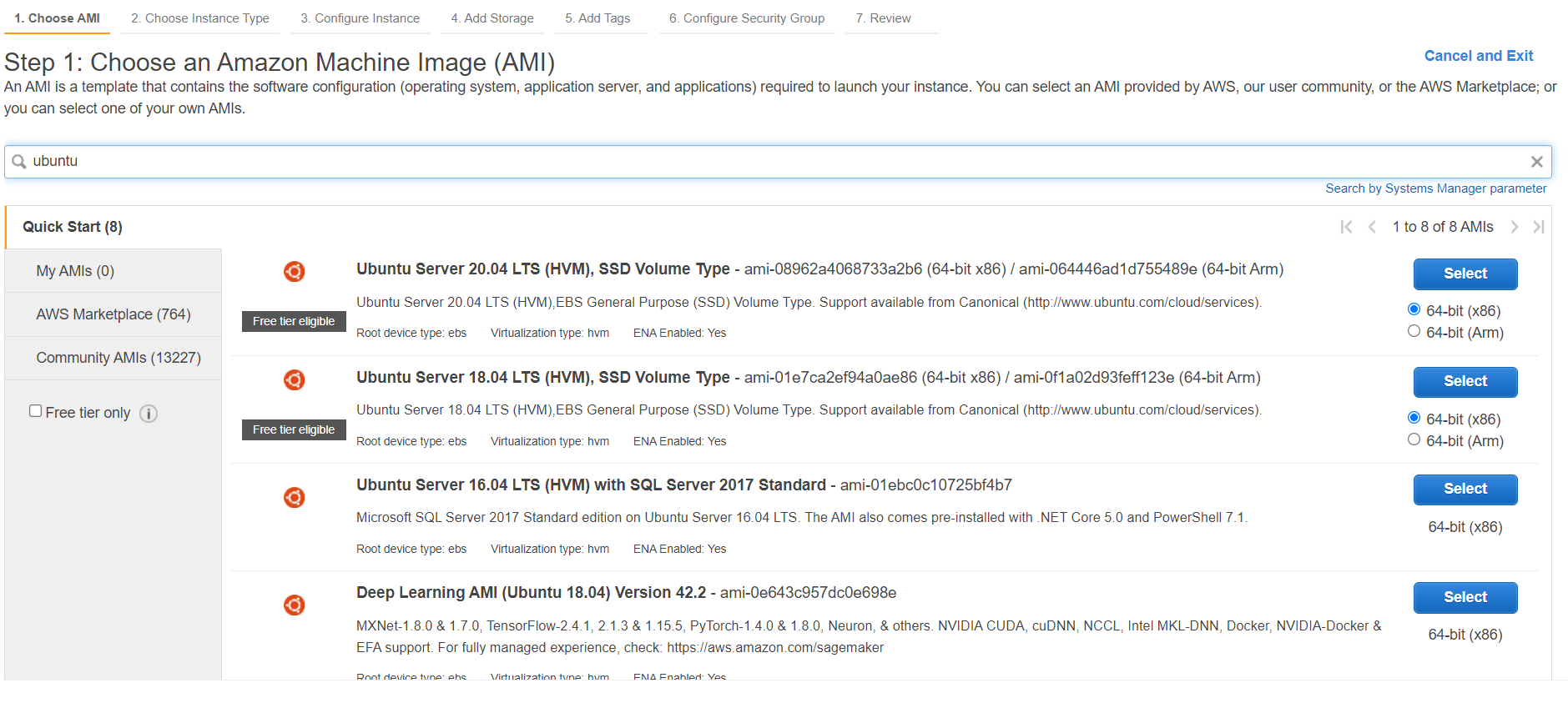Select Ubuntu Server 20.04 LTS AMI

[x=1465, y=274]
